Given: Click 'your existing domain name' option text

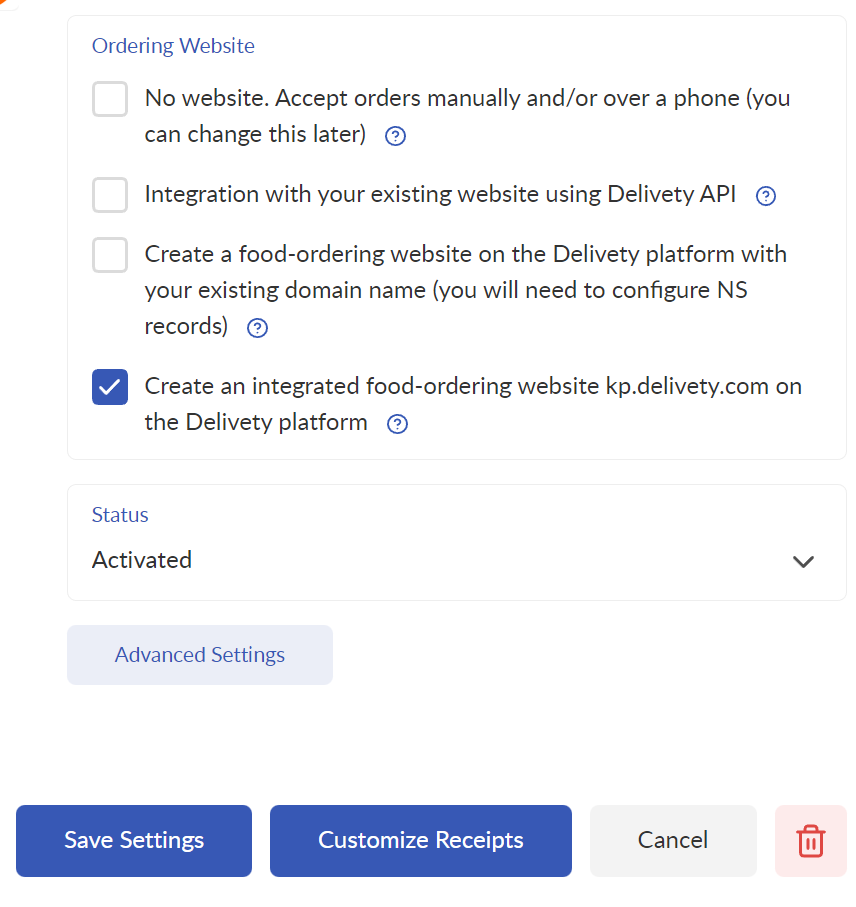Looking at the screenshot, I should point(466,290).
